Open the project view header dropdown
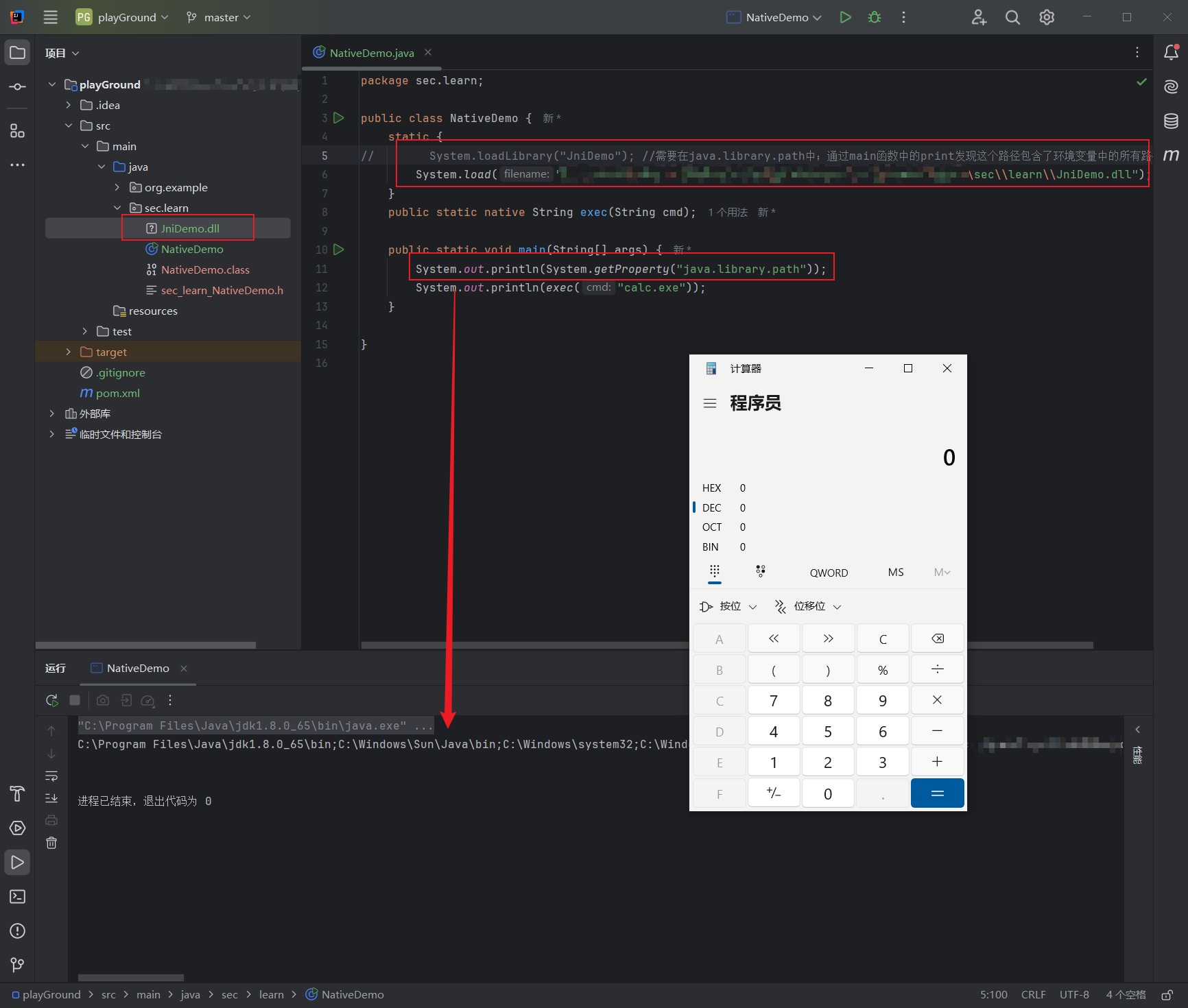The width and height of the screenshot is (1188, 1008). pyautogui.click(x=62, y=53)
